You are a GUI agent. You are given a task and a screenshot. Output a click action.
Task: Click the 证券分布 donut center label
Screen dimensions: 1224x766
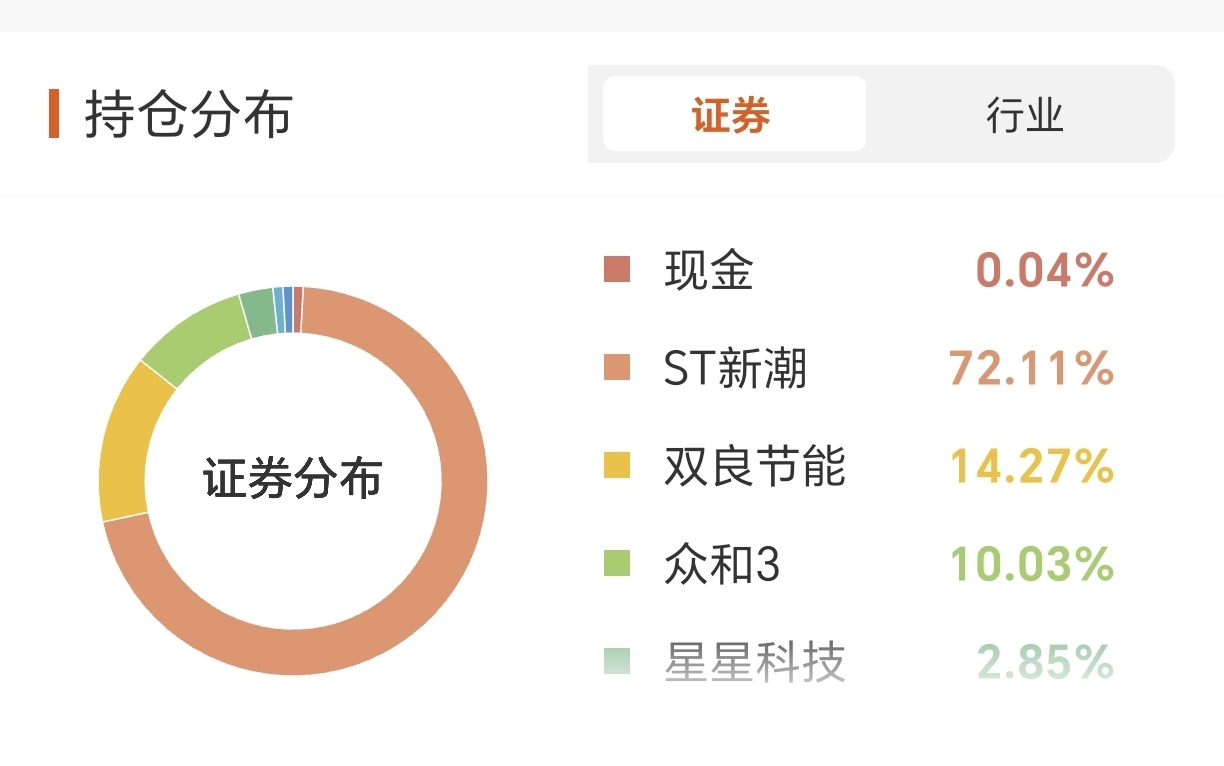293,478
